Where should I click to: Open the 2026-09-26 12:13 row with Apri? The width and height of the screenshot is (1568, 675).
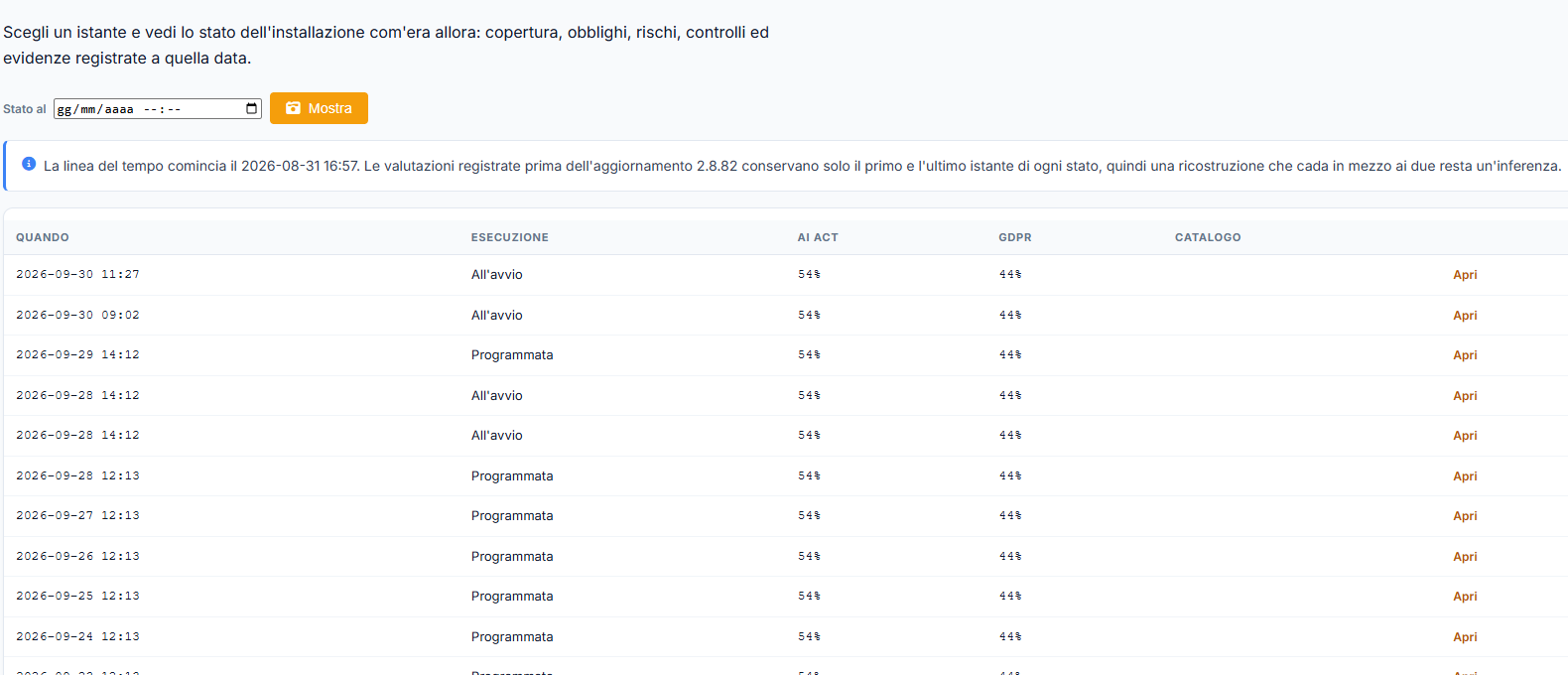pyautogui.click(x=1465, y=557)
